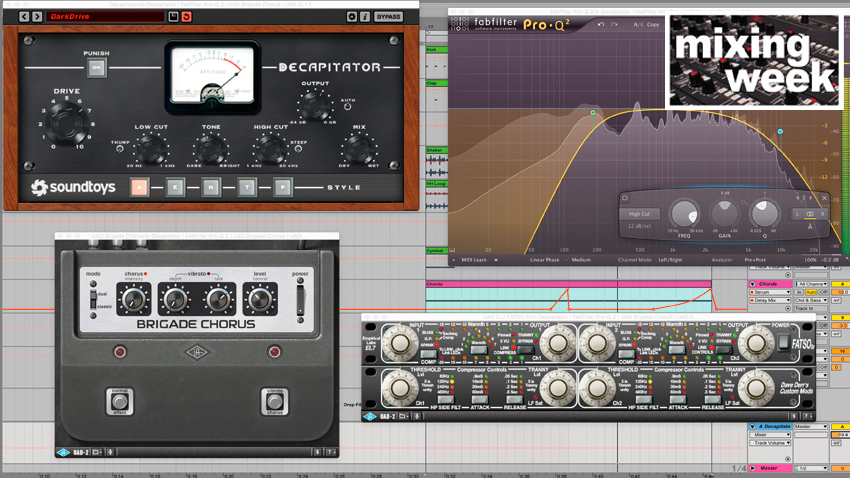Image resolution: width=850 pixels, height=478 pixels.
Task: Open Decapitator settings gear
Action: click(x=352, y=17)
